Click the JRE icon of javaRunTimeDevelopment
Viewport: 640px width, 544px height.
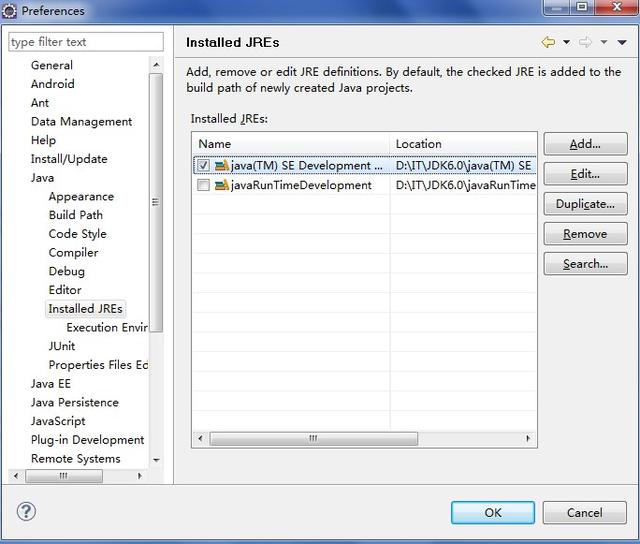(221, 185)
